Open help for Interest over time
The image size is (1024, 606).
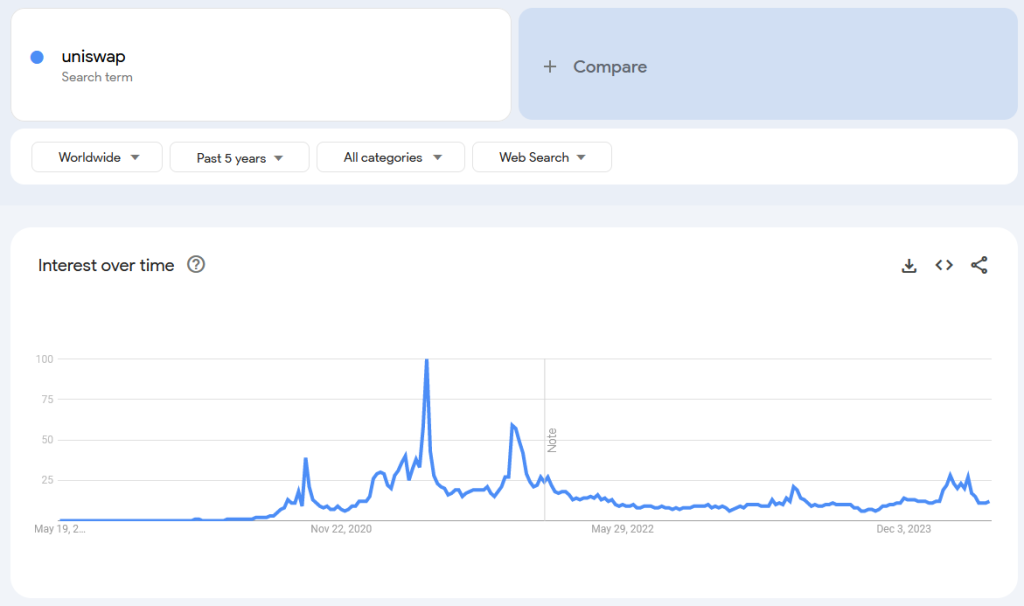[196, 265]
